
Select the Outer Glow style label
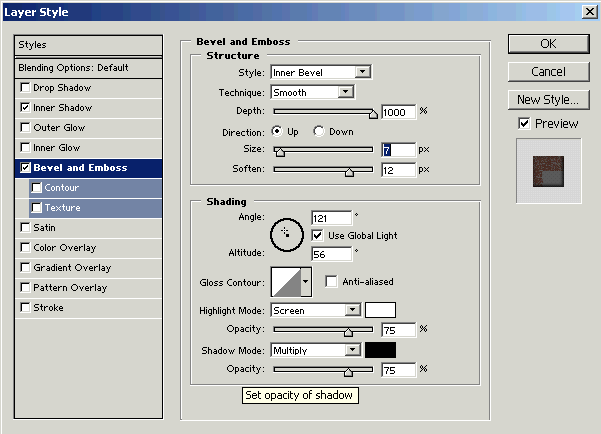[x=59, y=128]
